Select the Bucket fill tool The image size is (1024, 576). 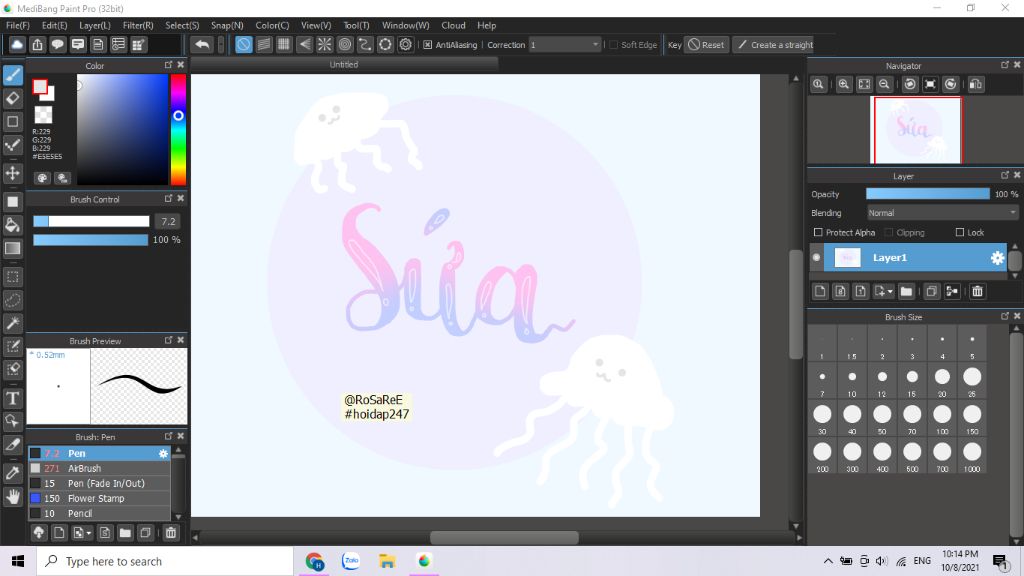point(12,225)
